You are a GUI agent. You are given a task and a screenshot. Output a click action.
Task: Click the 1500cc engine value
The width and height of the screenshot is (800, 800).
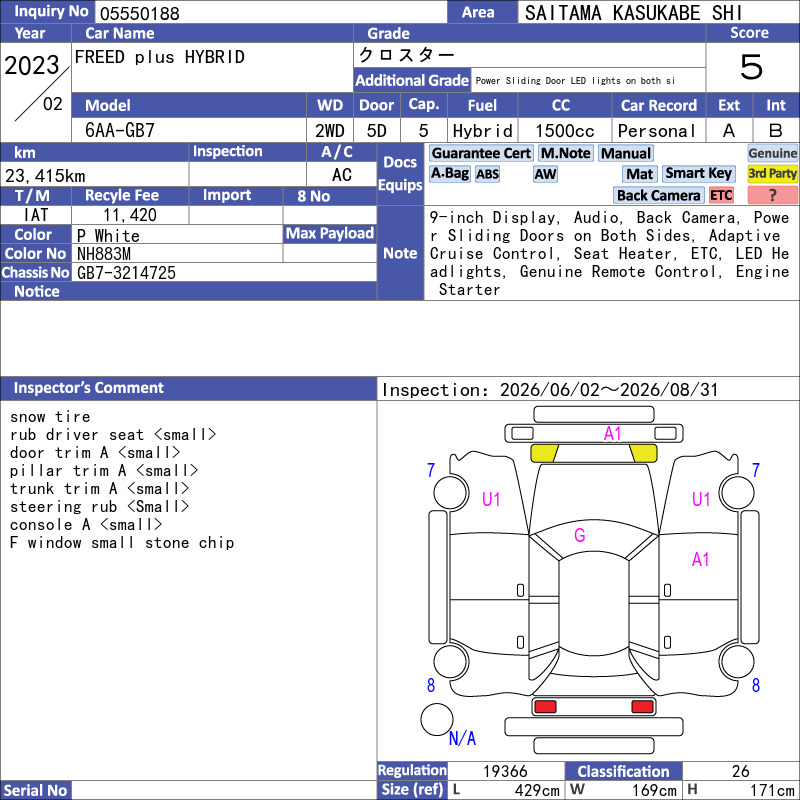pyautogui.click(x=565, y=131)
